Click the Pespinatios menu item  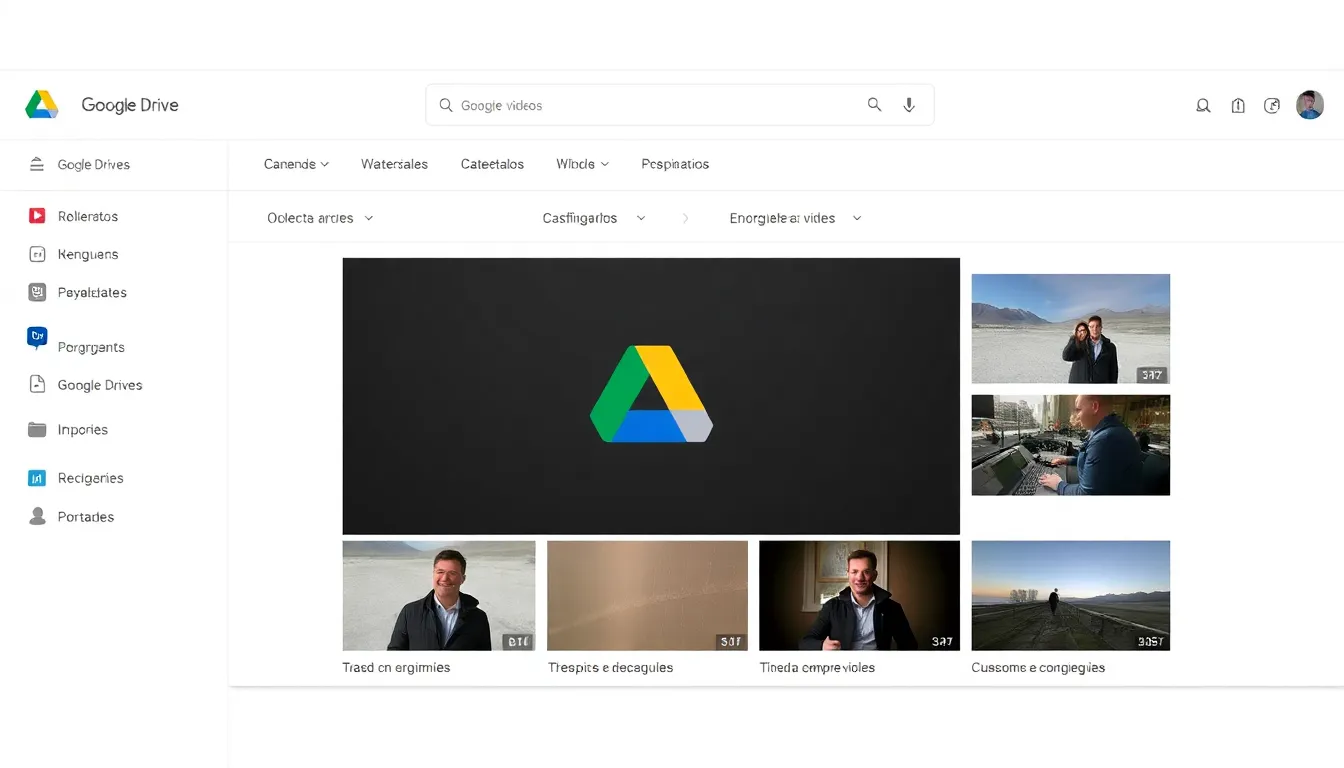point(674,163)
